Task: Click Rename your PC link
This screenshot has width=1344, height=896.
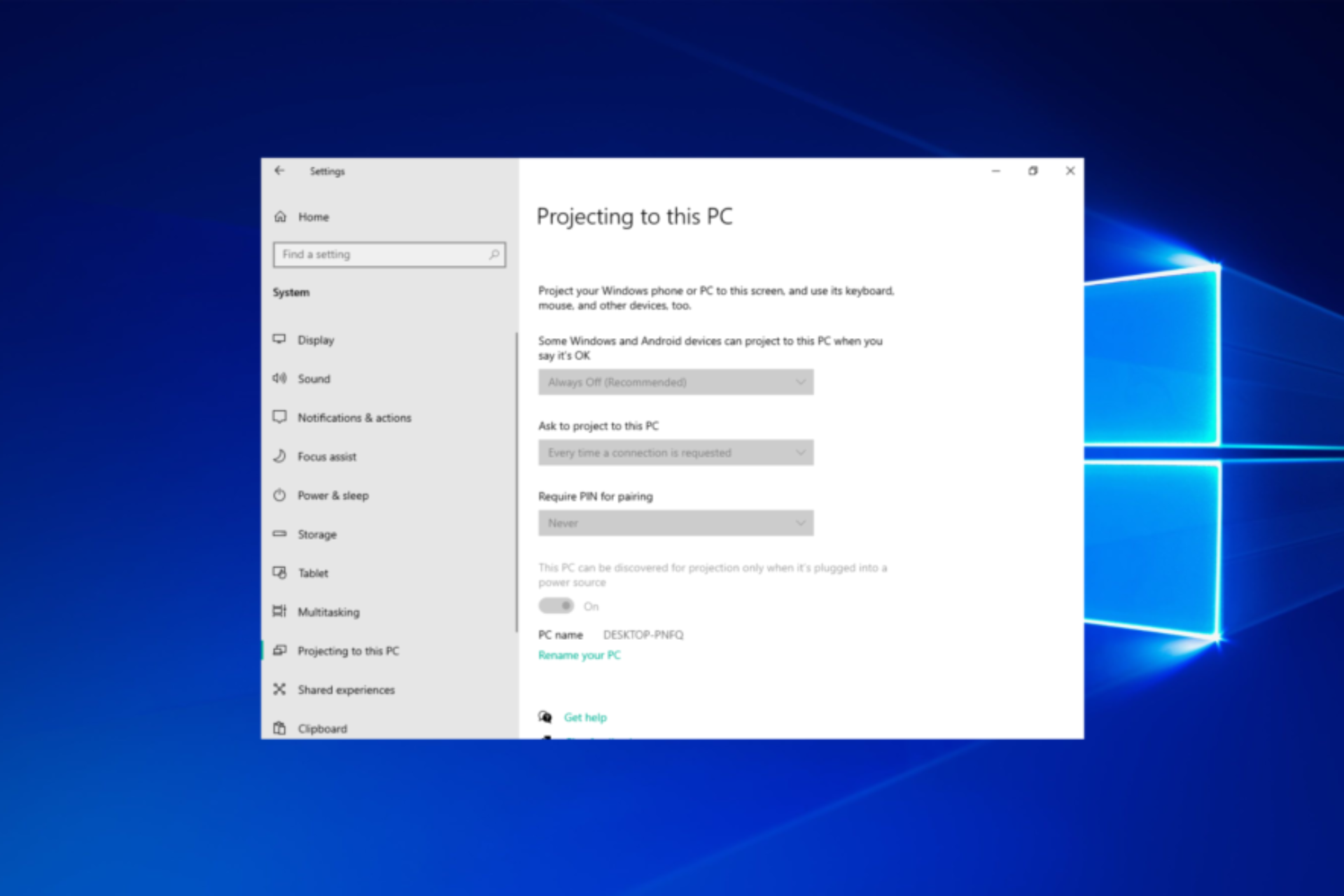Action: click(582, 654)
